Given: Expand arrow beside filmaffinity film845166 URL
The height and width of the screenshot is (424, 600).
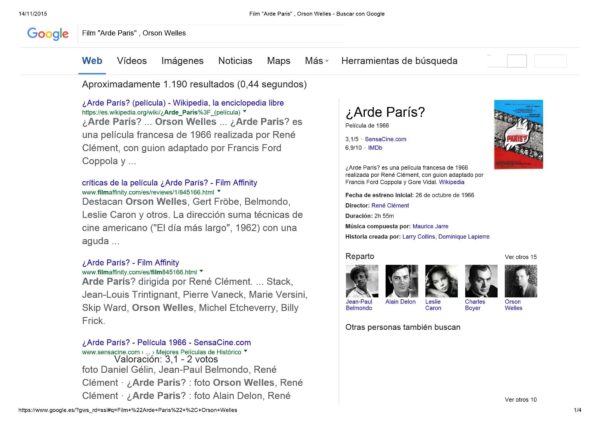Looking at the screenshot, I should pos(201,271).
